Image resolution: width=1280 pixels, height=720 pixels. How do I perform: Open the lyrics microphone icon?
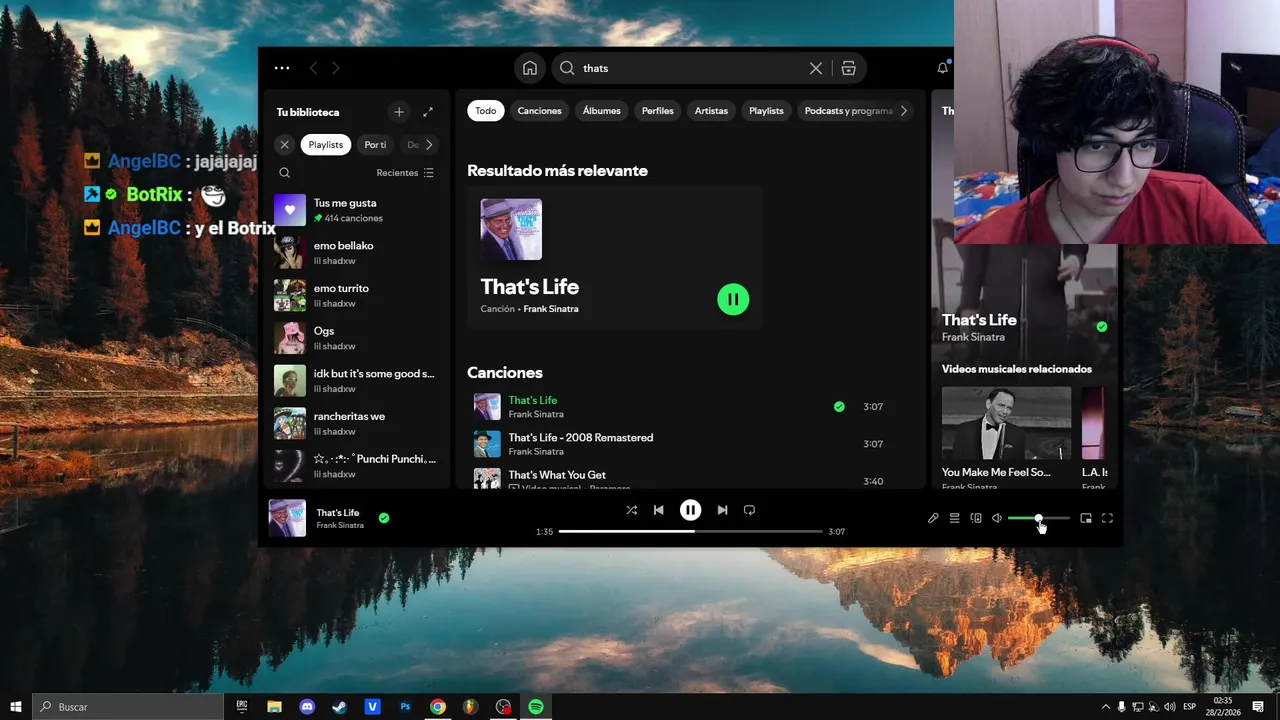(933, 518)
